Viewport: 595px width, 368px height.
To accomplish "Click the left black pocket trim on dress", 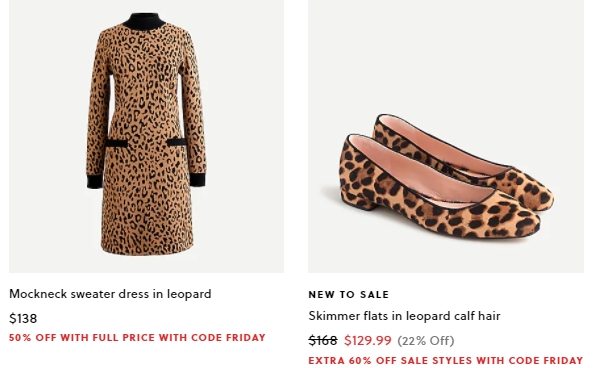I will 116,143.
